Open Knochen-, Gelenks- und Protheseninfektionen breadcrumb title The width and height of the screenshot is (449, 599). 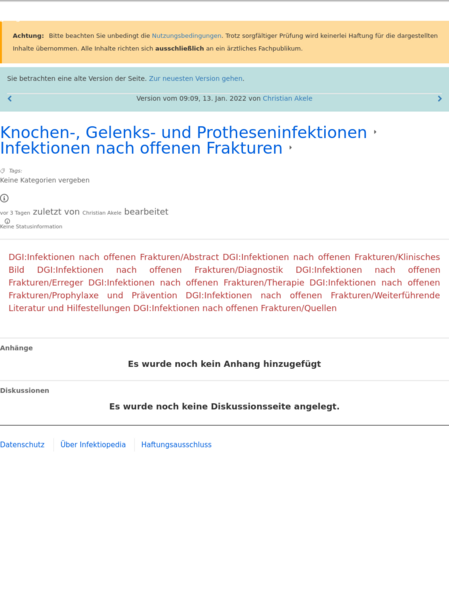[x=183, y=132]
